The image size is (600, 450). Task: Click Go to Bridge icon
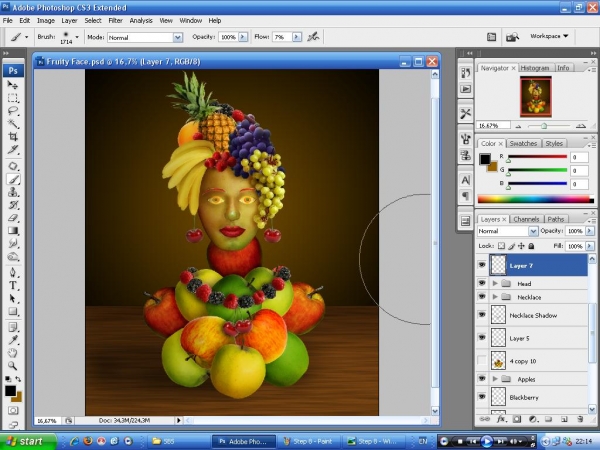click(512, 37)
